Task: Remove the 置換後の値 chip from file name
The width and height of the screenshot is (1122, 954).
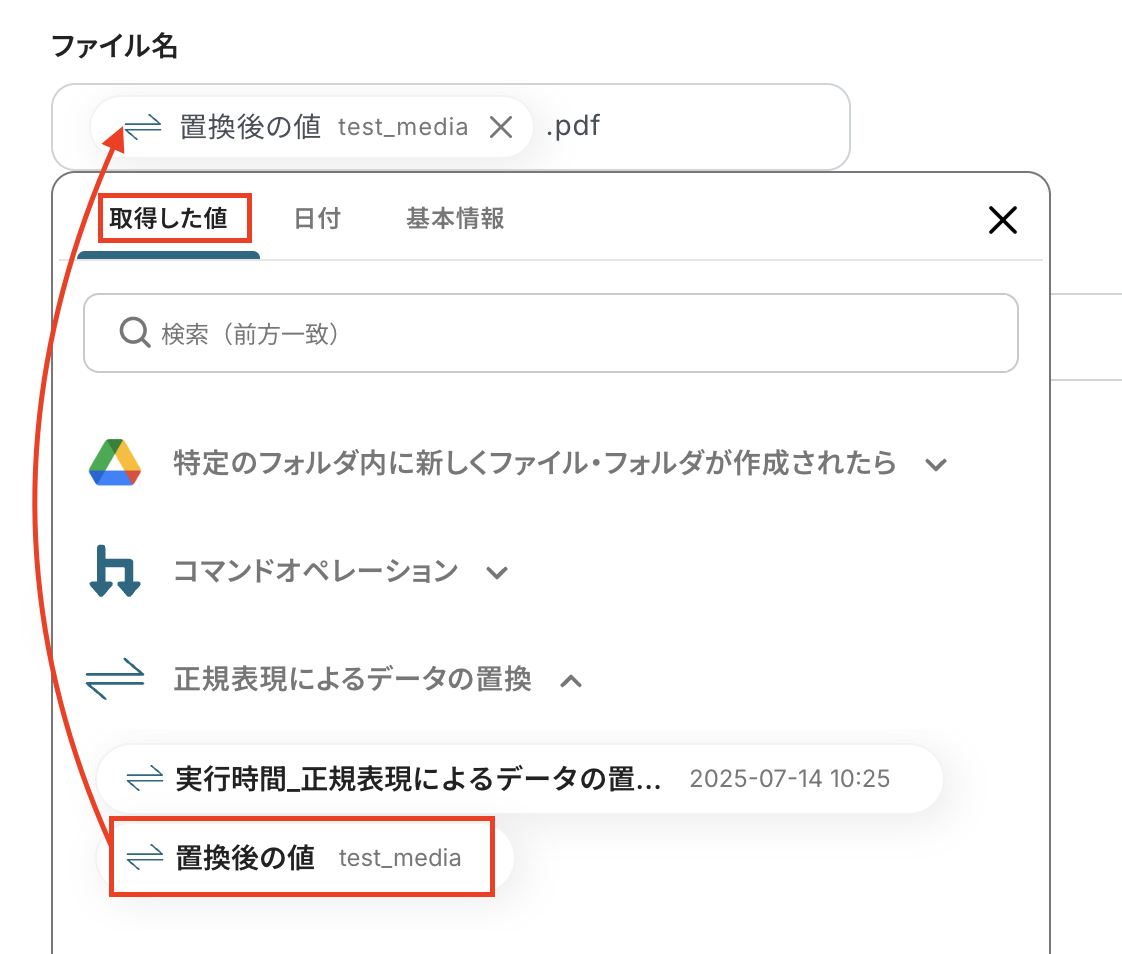Action: 501,127
